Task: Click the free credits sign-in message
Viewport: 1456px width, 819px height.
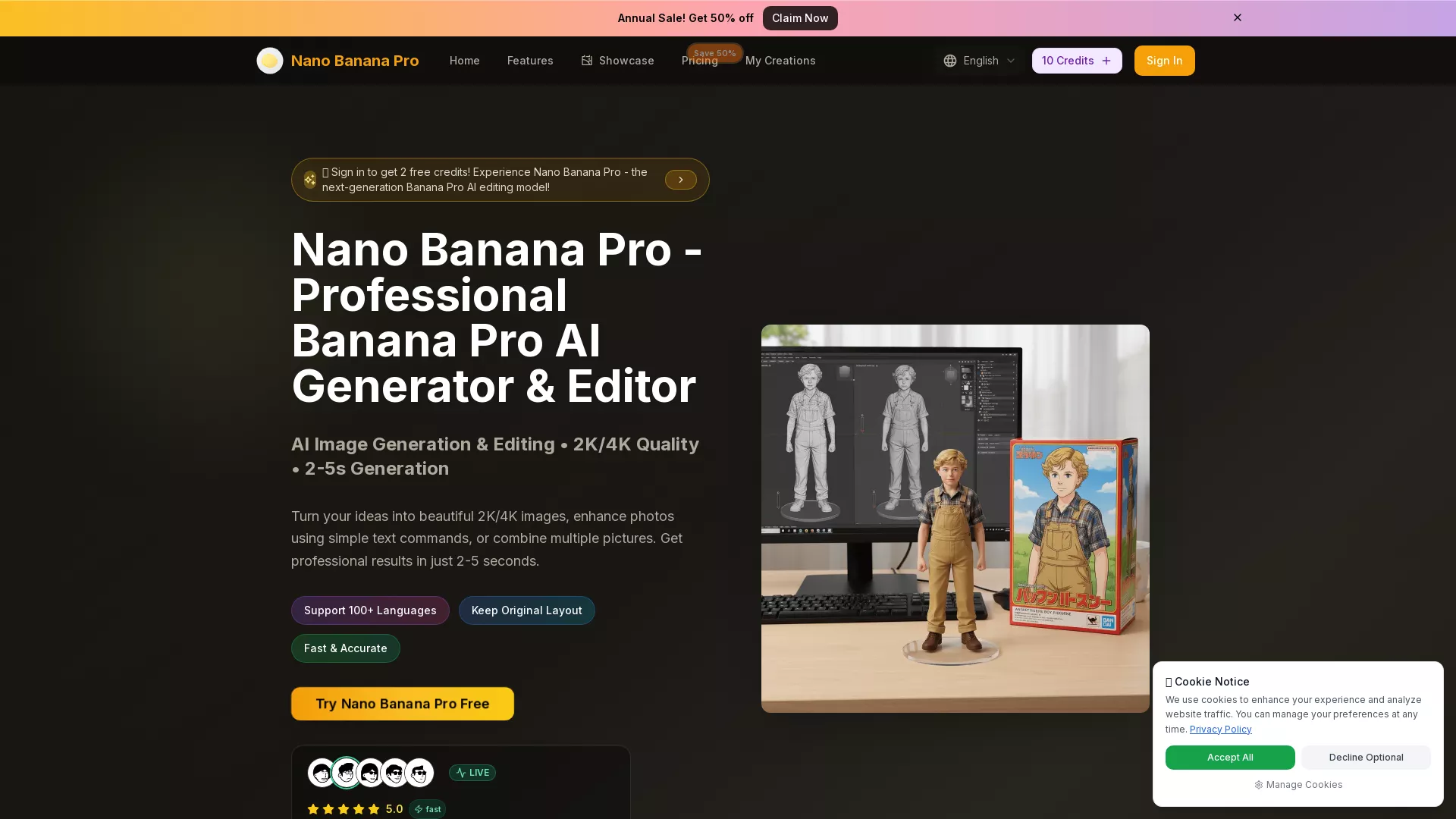Action: click(485, 180)
